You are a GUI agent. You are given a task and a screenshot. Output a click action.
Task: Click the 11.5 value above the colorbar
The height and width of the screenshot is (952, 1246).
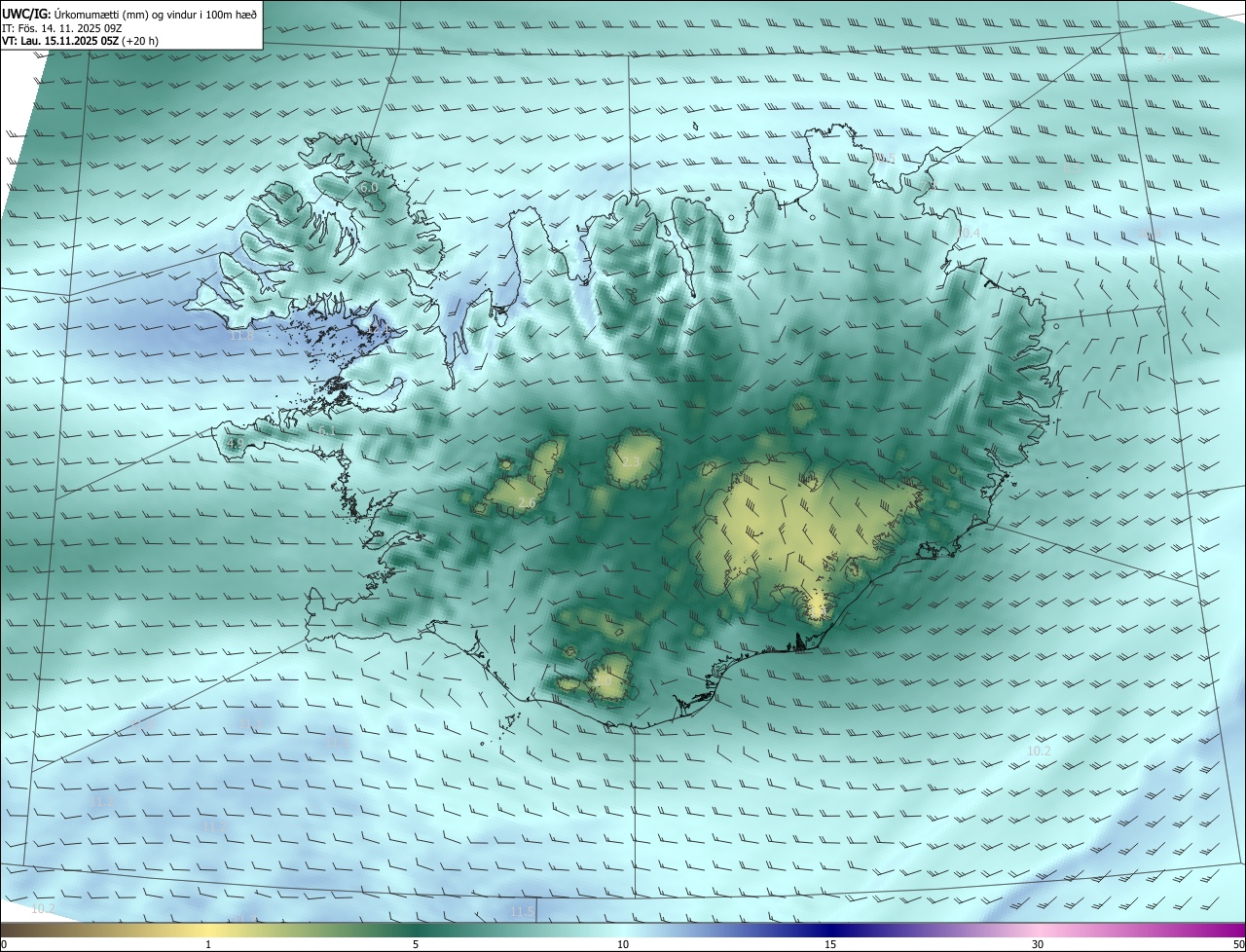tap(522, 911)
